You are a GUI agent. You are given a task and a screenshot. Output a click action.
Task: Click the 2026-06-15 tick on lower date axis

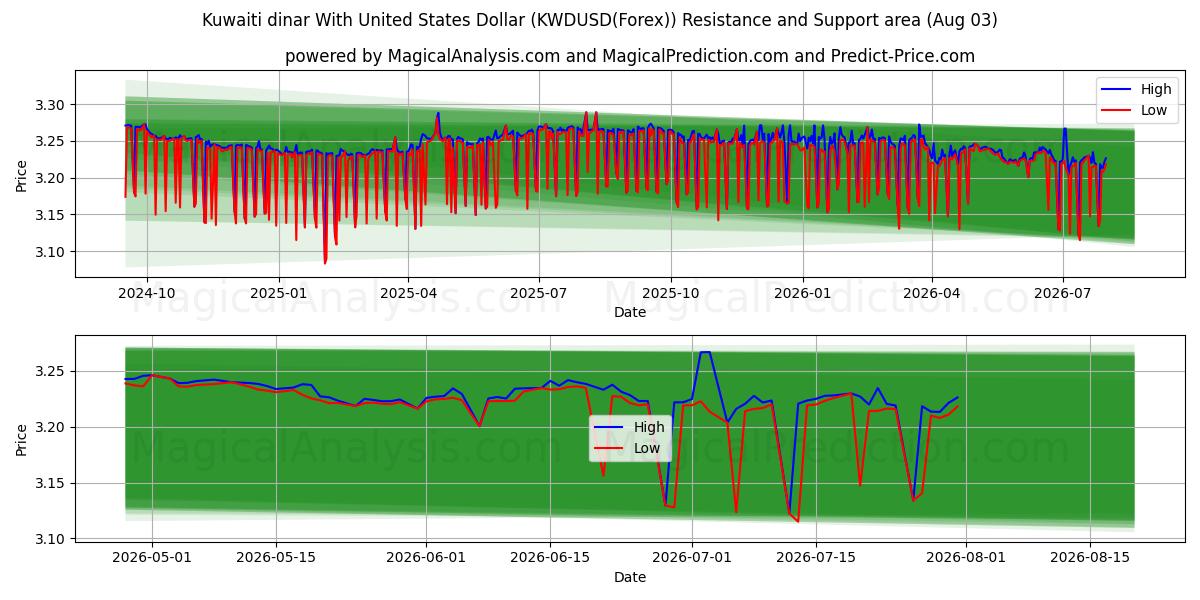point(551,558)
